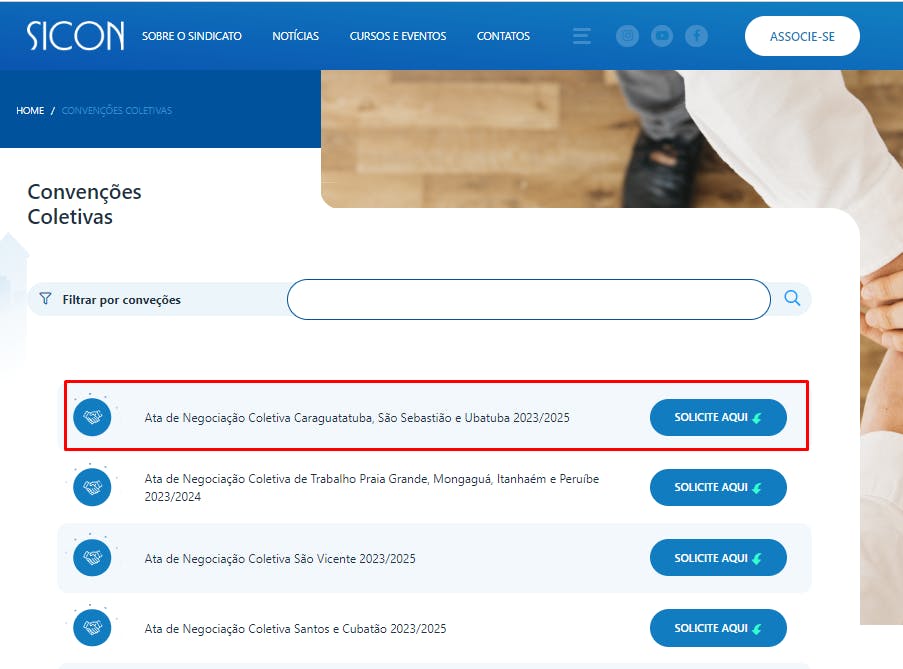Screen dimensions: 903x669
Task: Focus the convention filter search field
Action: (x=529, y=299)
